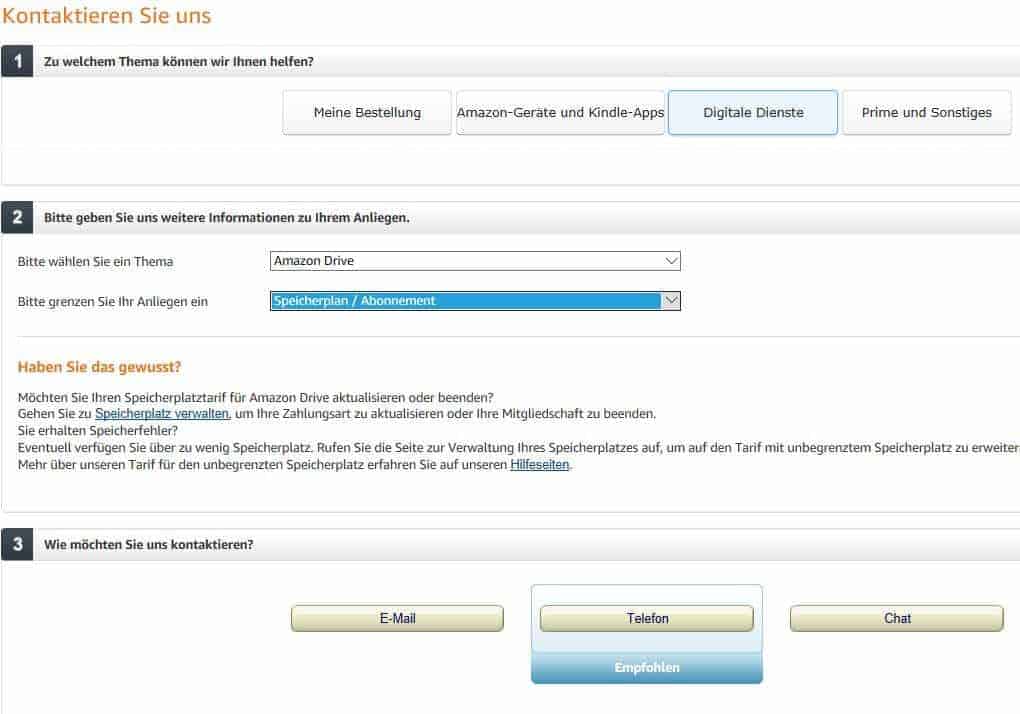Click the step 1 number badge
This screenshot has height=714, width=1020.
click(x=18, y=61)
